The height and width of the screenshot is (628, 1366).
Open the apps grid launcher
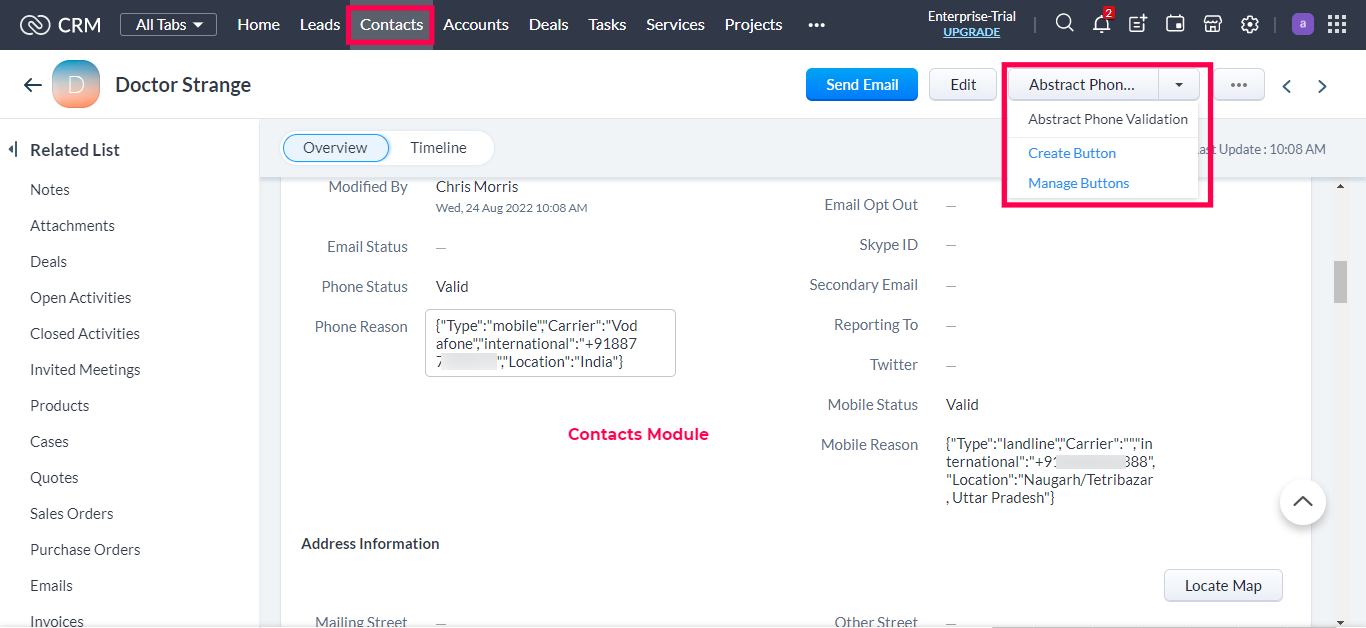[x=1337, y=24]
